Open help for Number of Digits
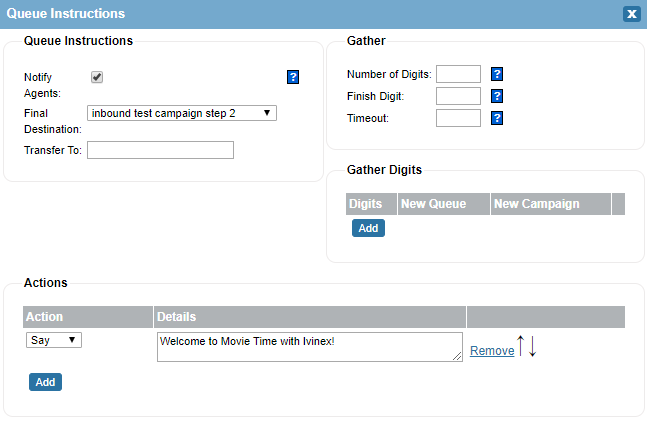This screenshot has height=424, width=647. 497,74
